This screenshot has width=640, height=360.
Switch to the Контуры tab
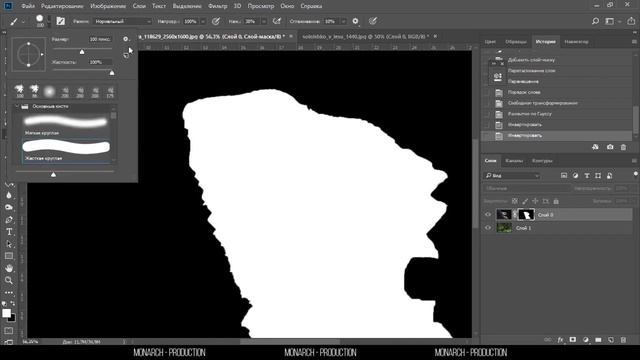point(542,161)
